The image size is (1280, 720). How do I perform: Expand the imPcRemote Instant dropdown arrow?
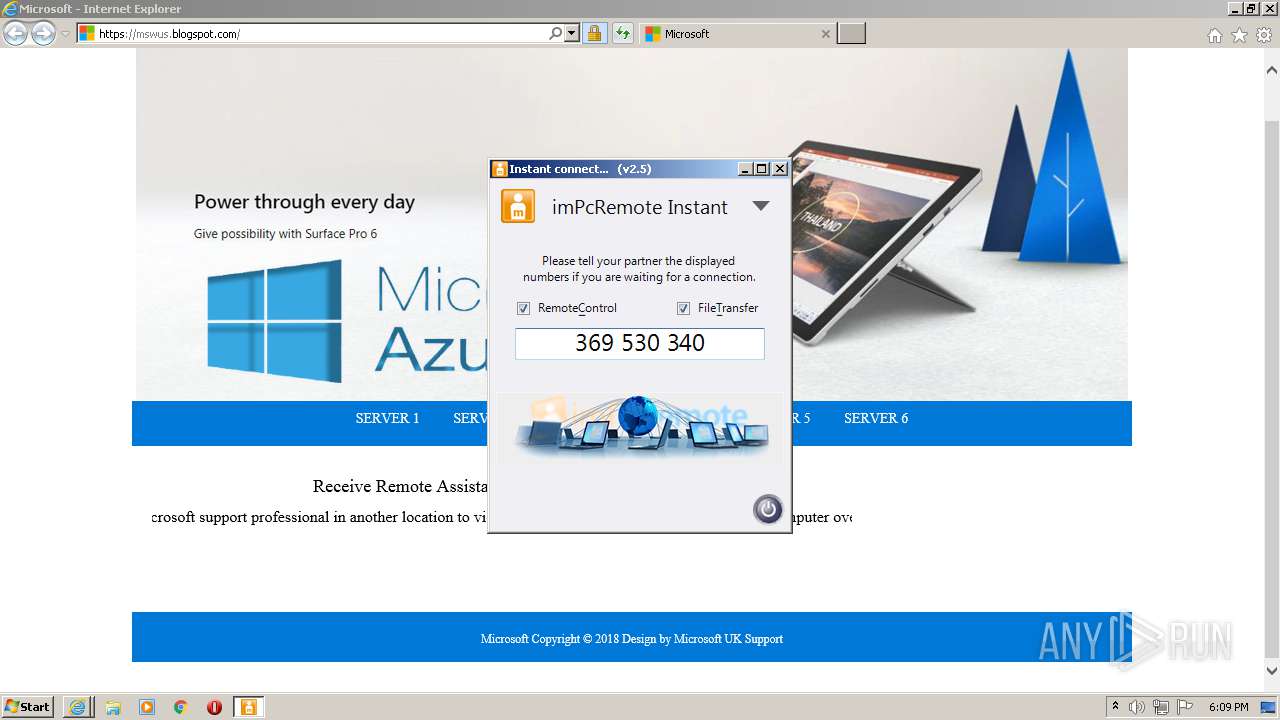761,206
